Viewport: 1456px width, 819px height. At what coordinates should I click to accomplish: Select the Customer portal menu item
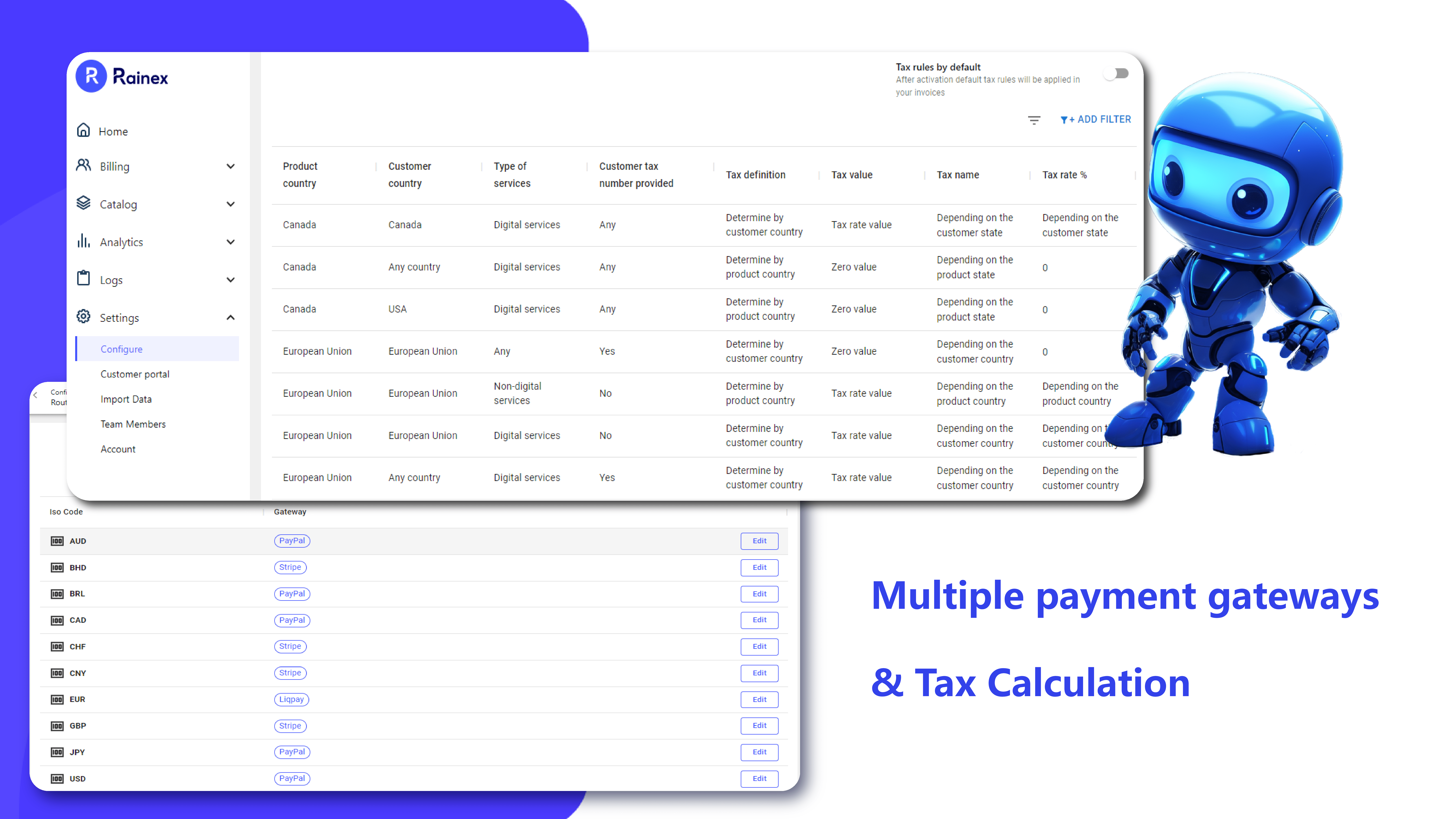(134, 374)
